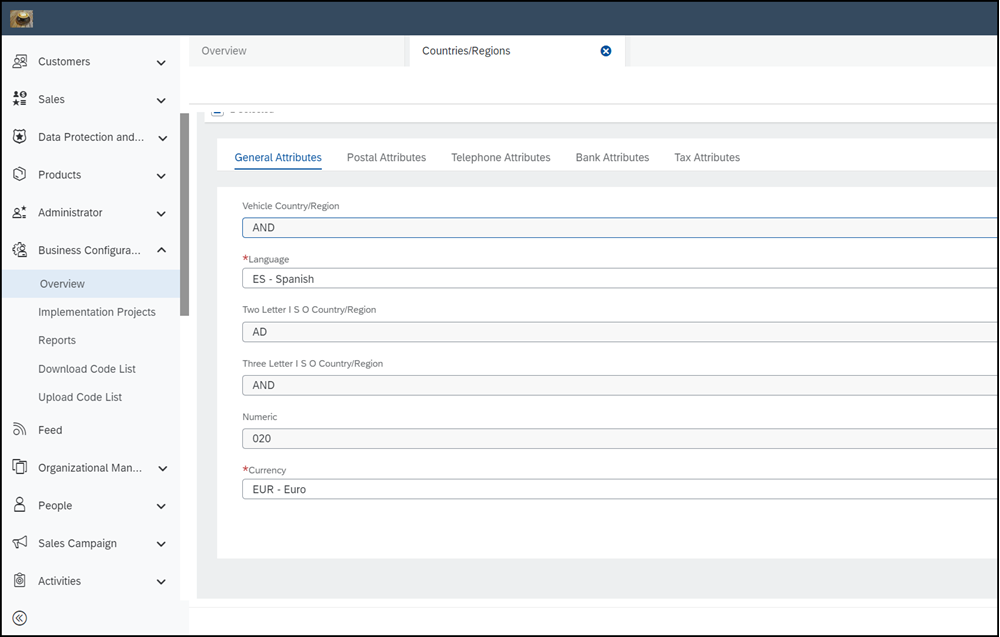This screenshot has height=637, width=1000.
Task: Toggle the partially hidden checkbox above tabs
Action: [x=217, y=110]
